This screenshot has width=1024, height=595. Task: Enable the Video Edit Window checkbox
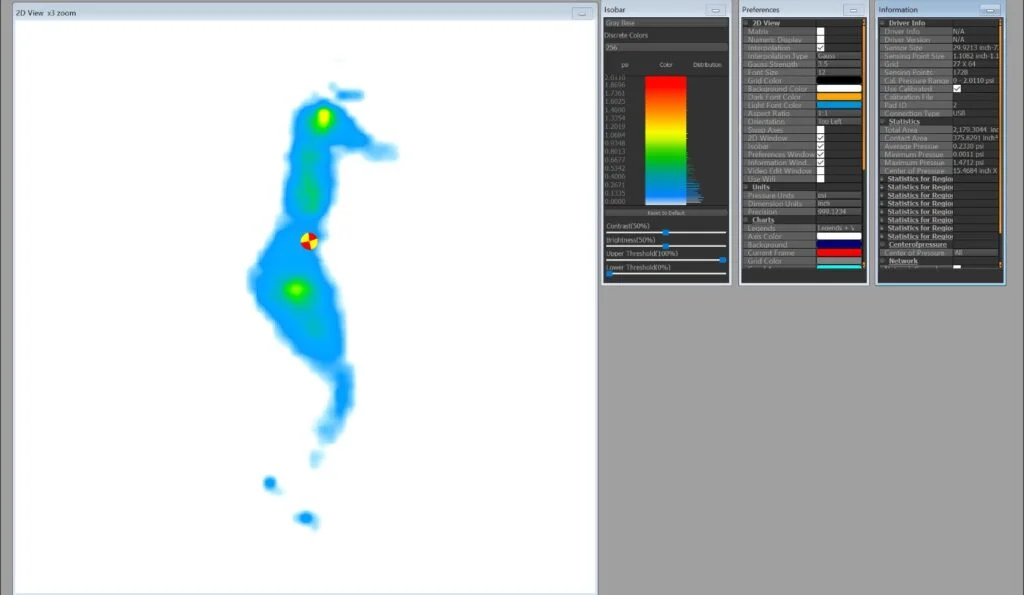(x=821, y=171)
